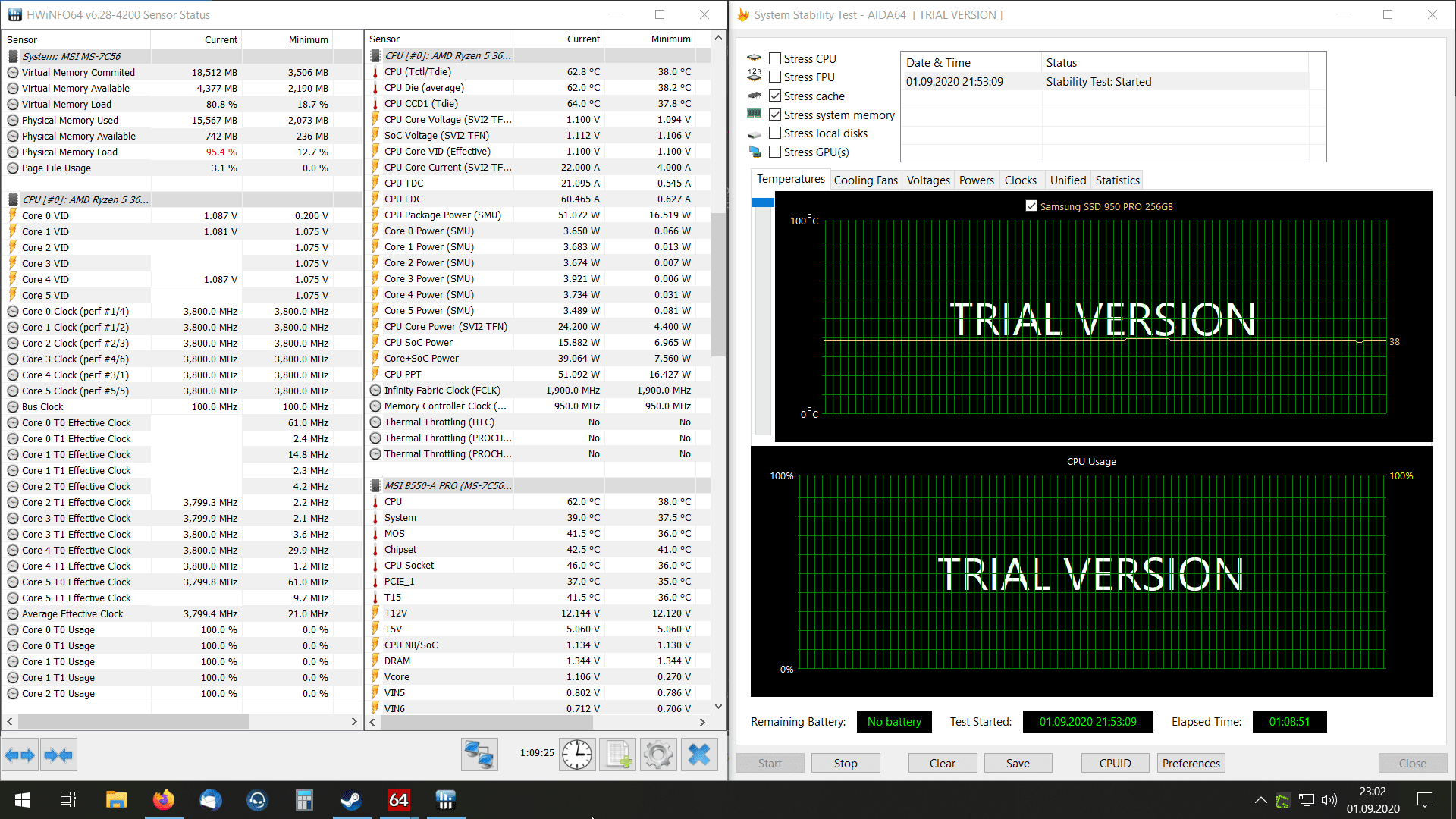
Task: Switch to Powers tab
Action: (x=977, y=180)
